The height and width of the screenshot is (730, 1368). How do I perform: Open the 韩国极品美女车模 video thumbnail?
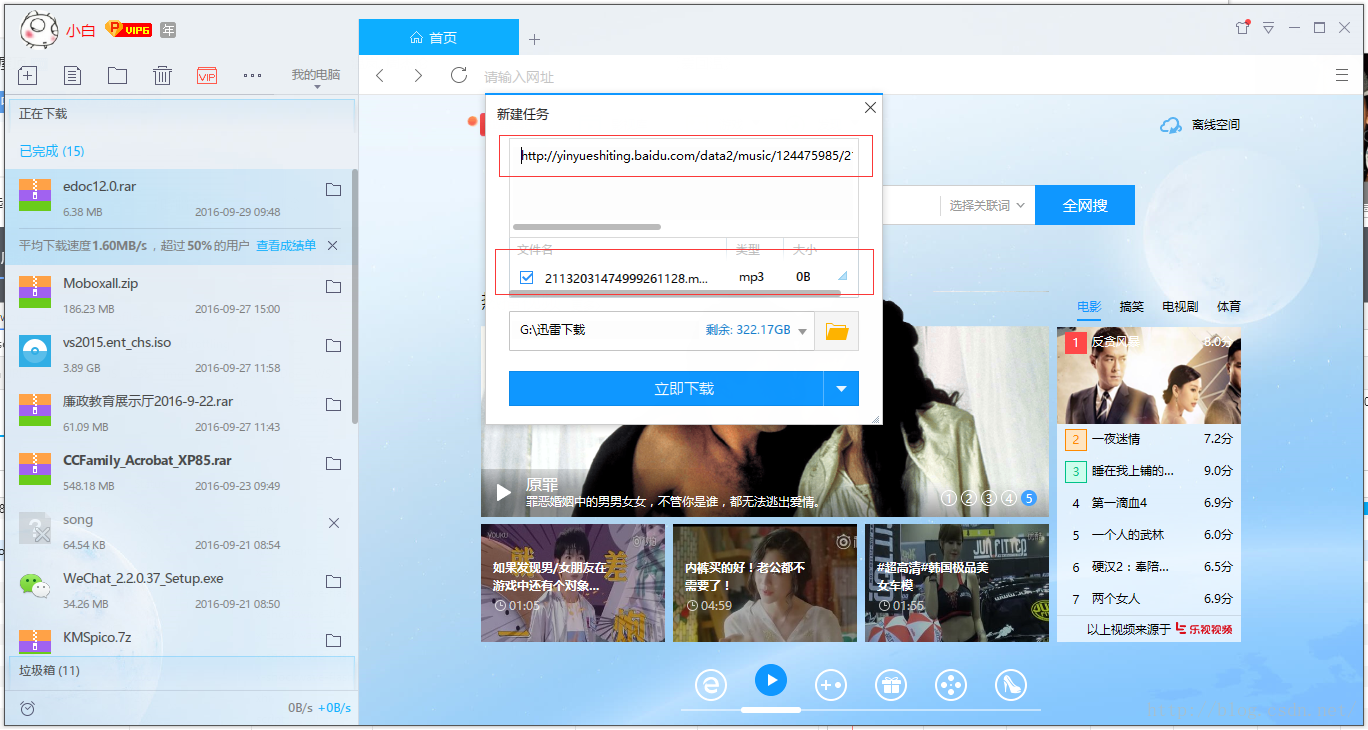coord(957,583)
